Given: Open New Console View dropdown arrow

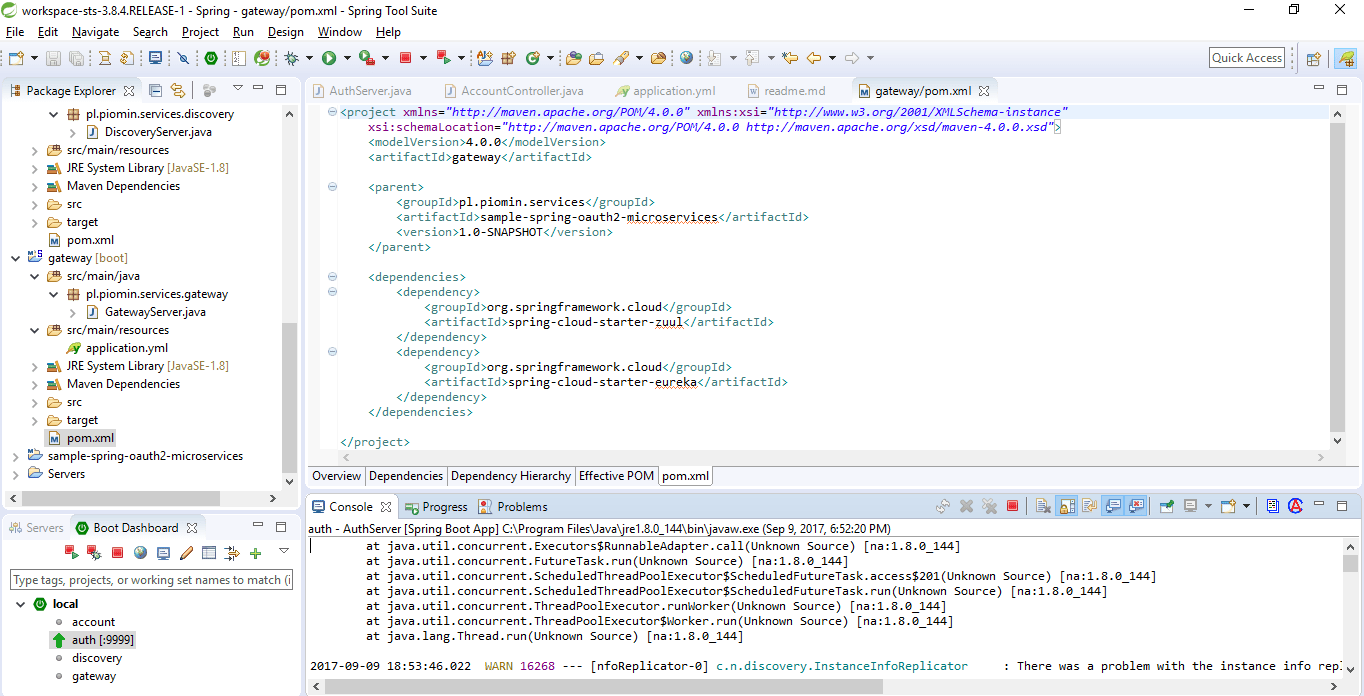Looking at the screenshot, I should pos(1246,506).
